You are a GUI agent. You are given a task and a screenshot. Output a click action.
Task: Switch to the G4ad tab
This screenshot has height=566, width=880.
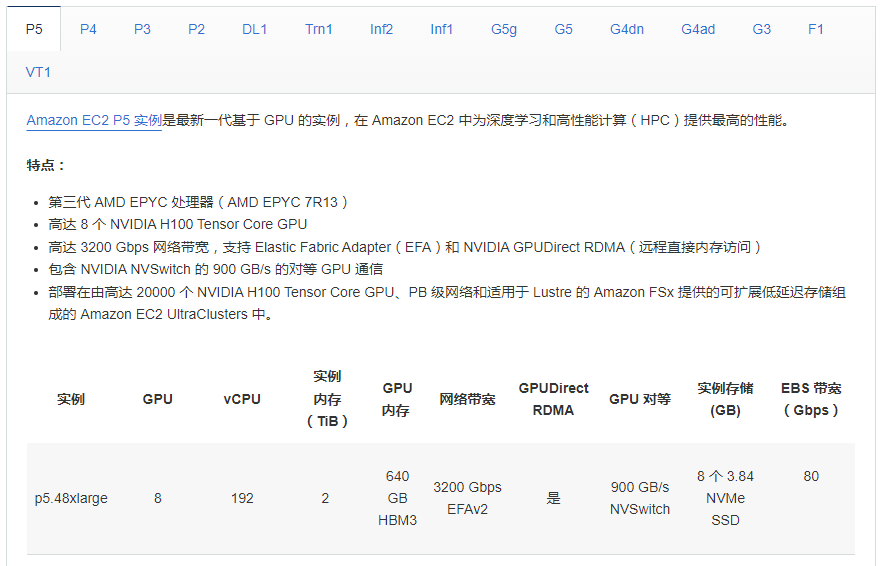pos(698,29)
